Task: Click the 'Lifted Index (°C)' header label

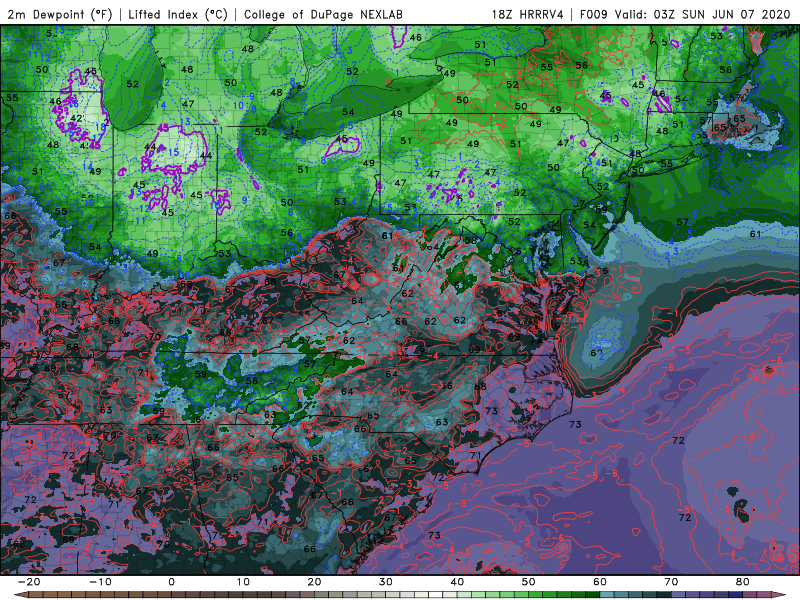Action: (x=178, y=14)
